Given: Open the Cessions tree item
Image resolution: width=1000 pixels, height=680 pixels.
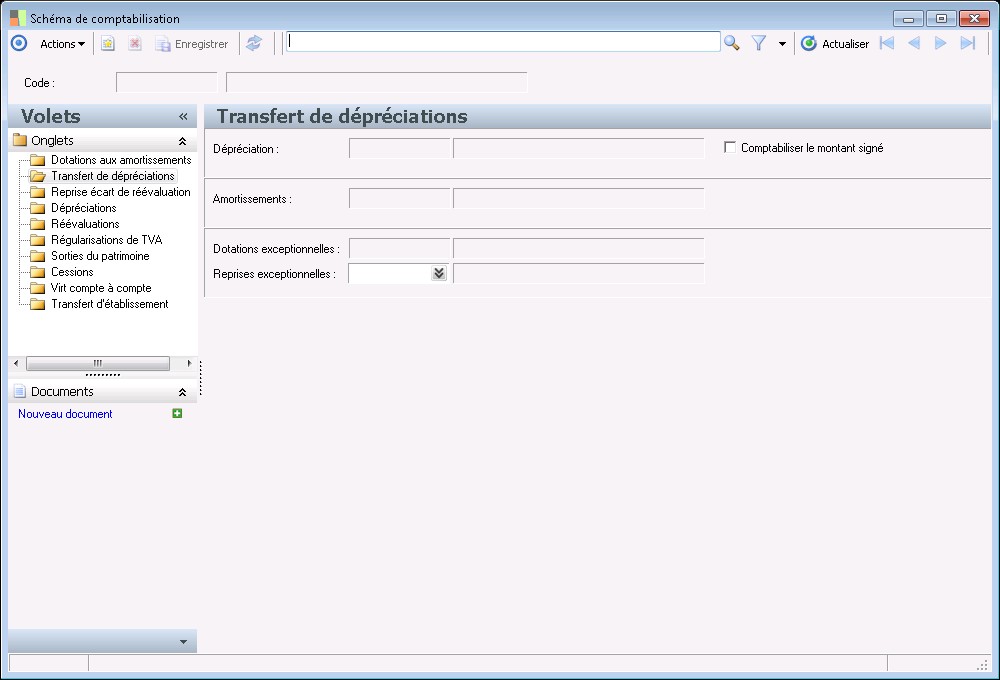Looking at the screenshot, I should (72, 272).
